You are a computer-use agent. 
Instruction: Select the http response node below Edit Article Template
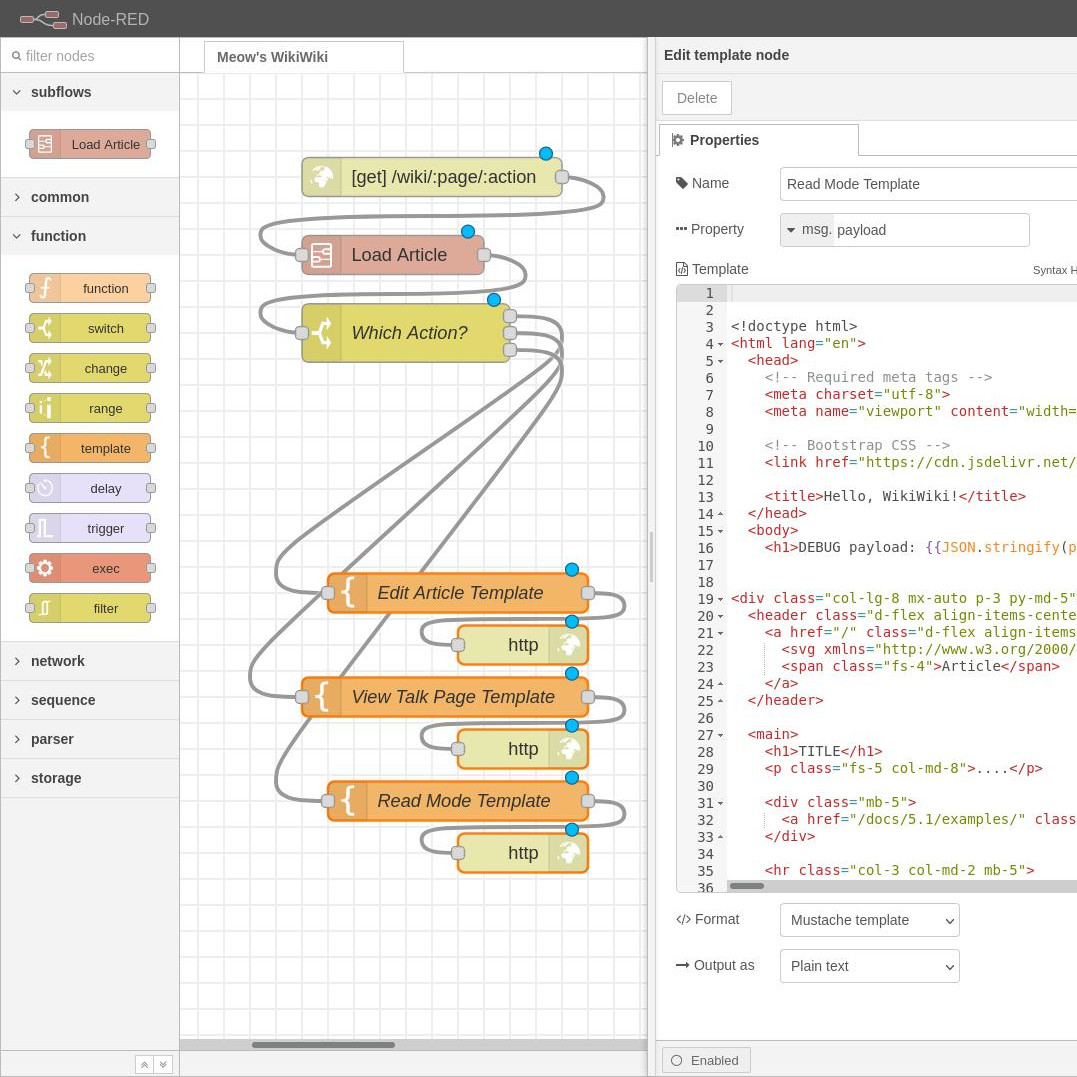coord(523,645)
